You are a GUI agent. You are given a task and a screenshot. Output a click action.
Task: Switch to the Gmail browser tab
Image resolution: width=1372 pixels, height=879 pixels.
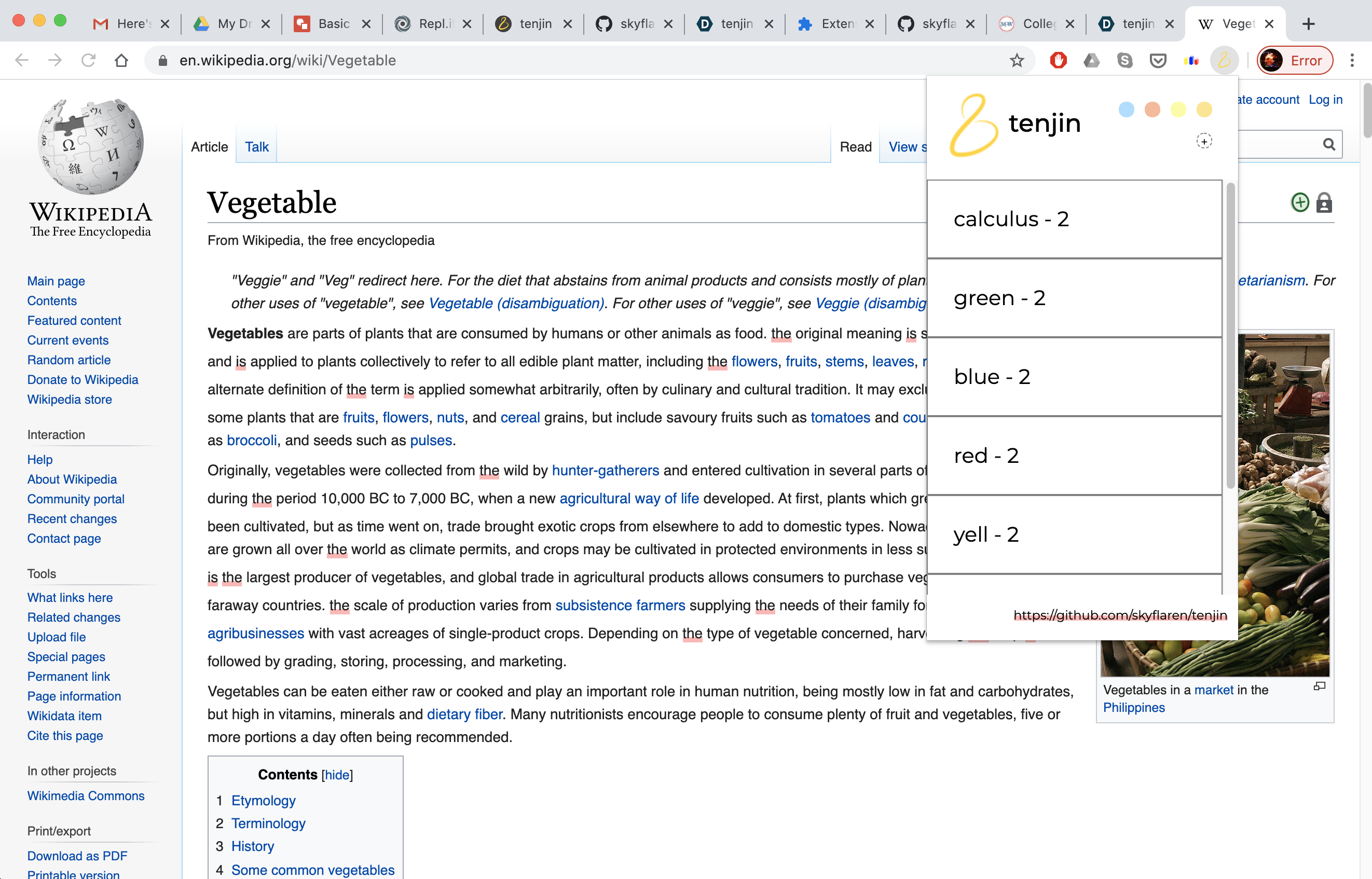(x=130, y=23)
